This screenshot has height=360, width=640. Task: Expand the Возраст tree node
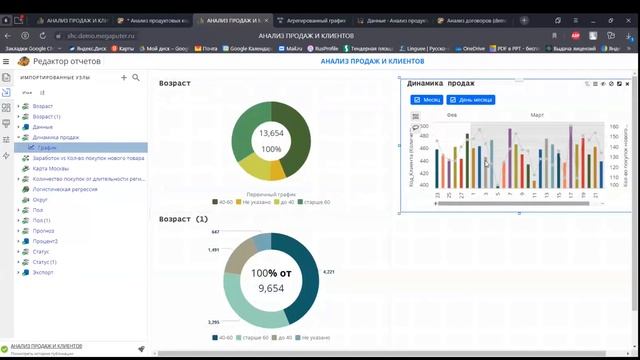(18, 106)
